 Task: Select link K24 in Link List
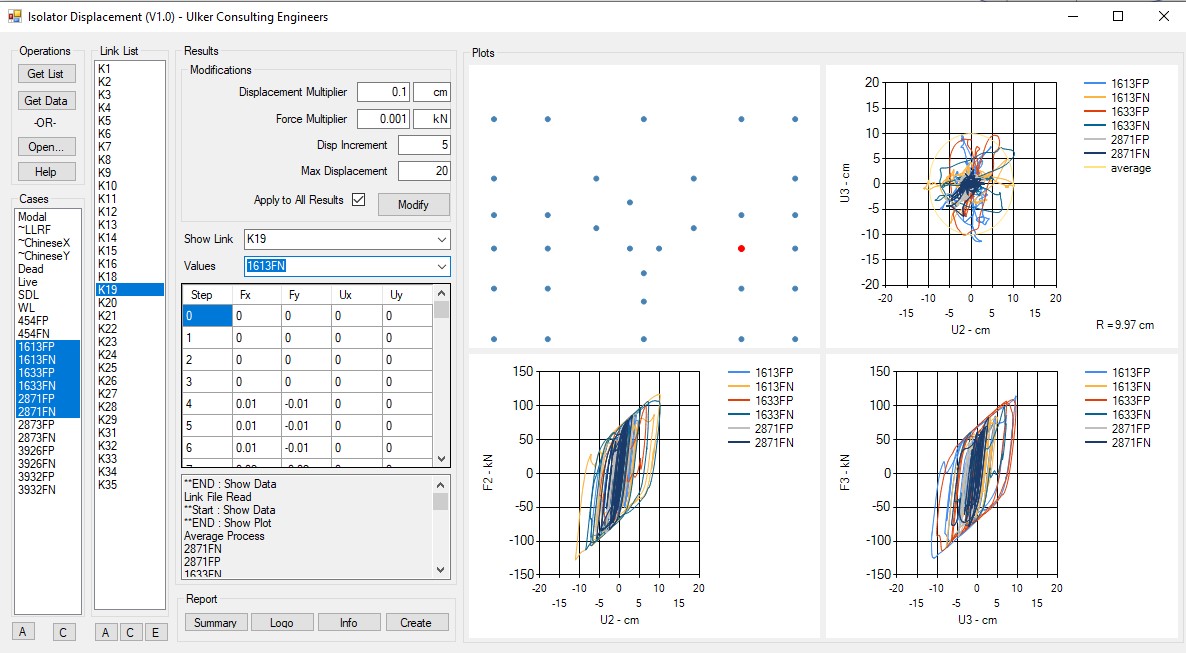(x=129, y=354)
